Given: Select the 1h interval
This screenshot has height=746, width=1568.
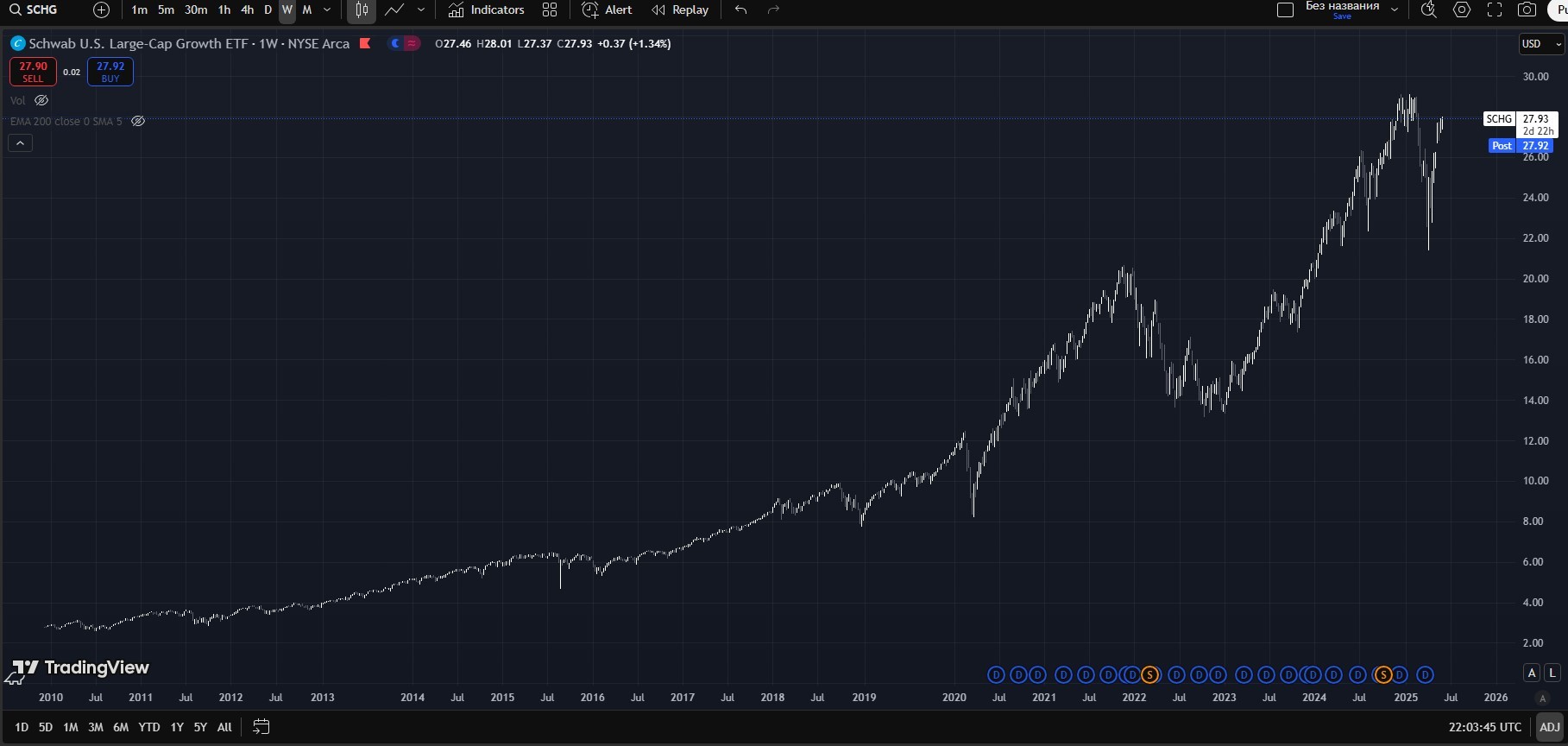Looking at the screenshot, I should tap(224, 9).
